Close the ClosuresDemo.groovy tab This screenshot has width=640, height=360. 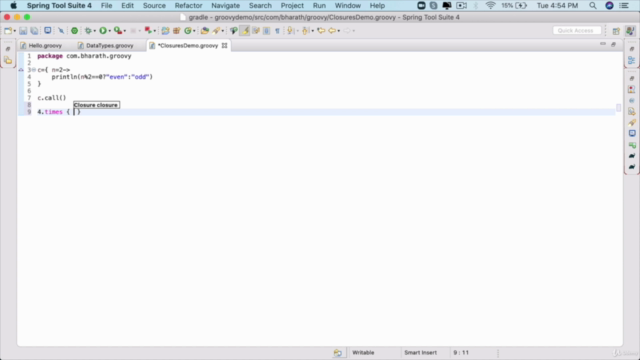point(224,46)
